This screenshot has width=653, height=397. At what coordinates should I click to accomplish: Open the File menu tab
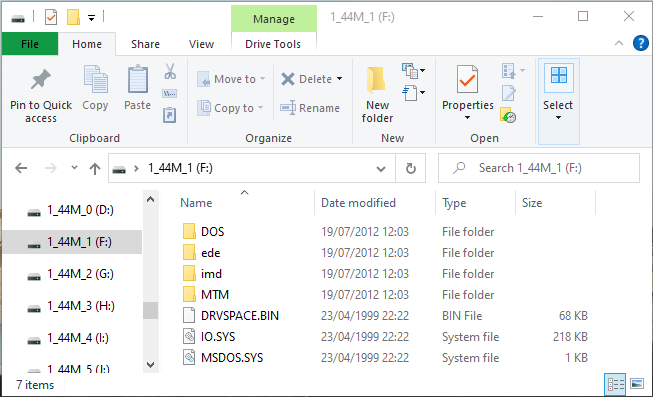pos(30,44)
